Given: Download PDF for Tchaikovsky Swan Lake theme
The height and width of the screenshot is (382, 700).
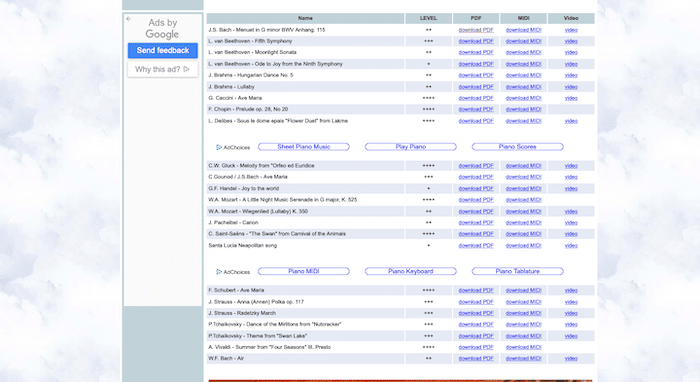Looking at the screenshot, I should click(476, 336).
